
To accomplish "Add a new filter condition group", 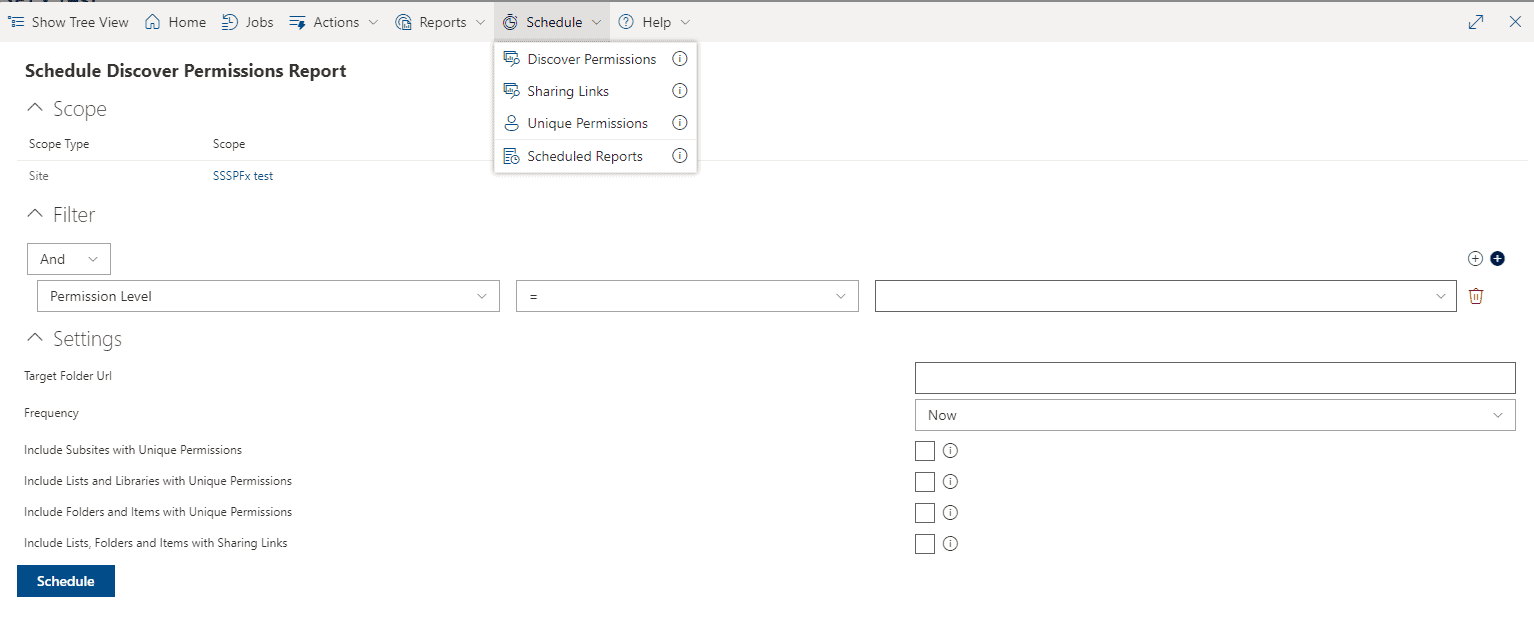I will pyautogui.click(x=1497, y=258).
